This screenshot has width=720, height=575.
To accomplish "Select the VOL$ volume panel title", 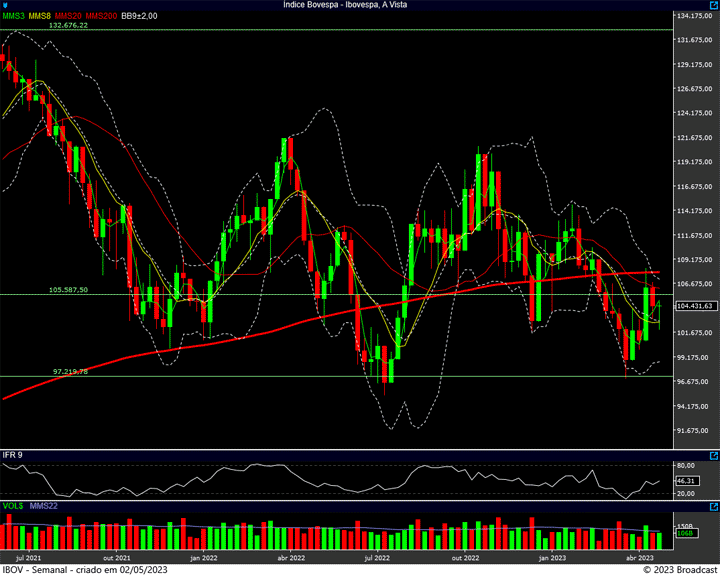I will (x=13, y=504).
